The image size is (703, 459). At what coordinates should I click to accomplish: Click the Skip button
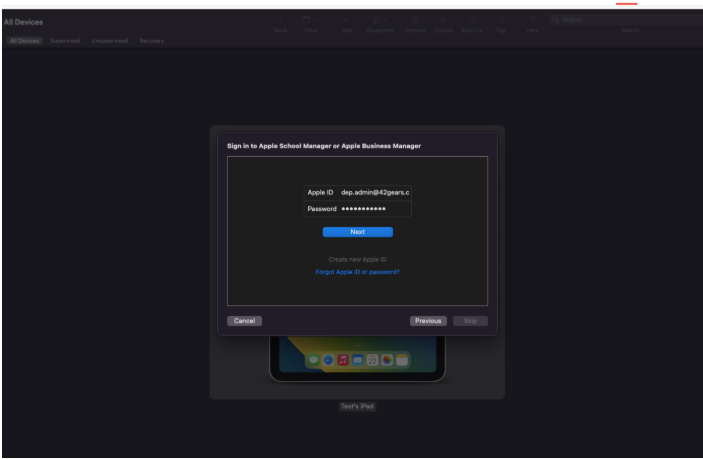click(x=470, y=321)
